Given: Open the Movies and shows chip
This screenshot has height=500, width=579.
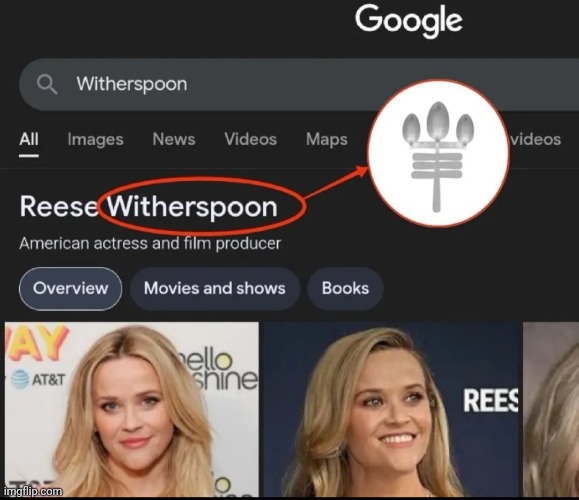Looking at the screenshot, I should (215, 288).
